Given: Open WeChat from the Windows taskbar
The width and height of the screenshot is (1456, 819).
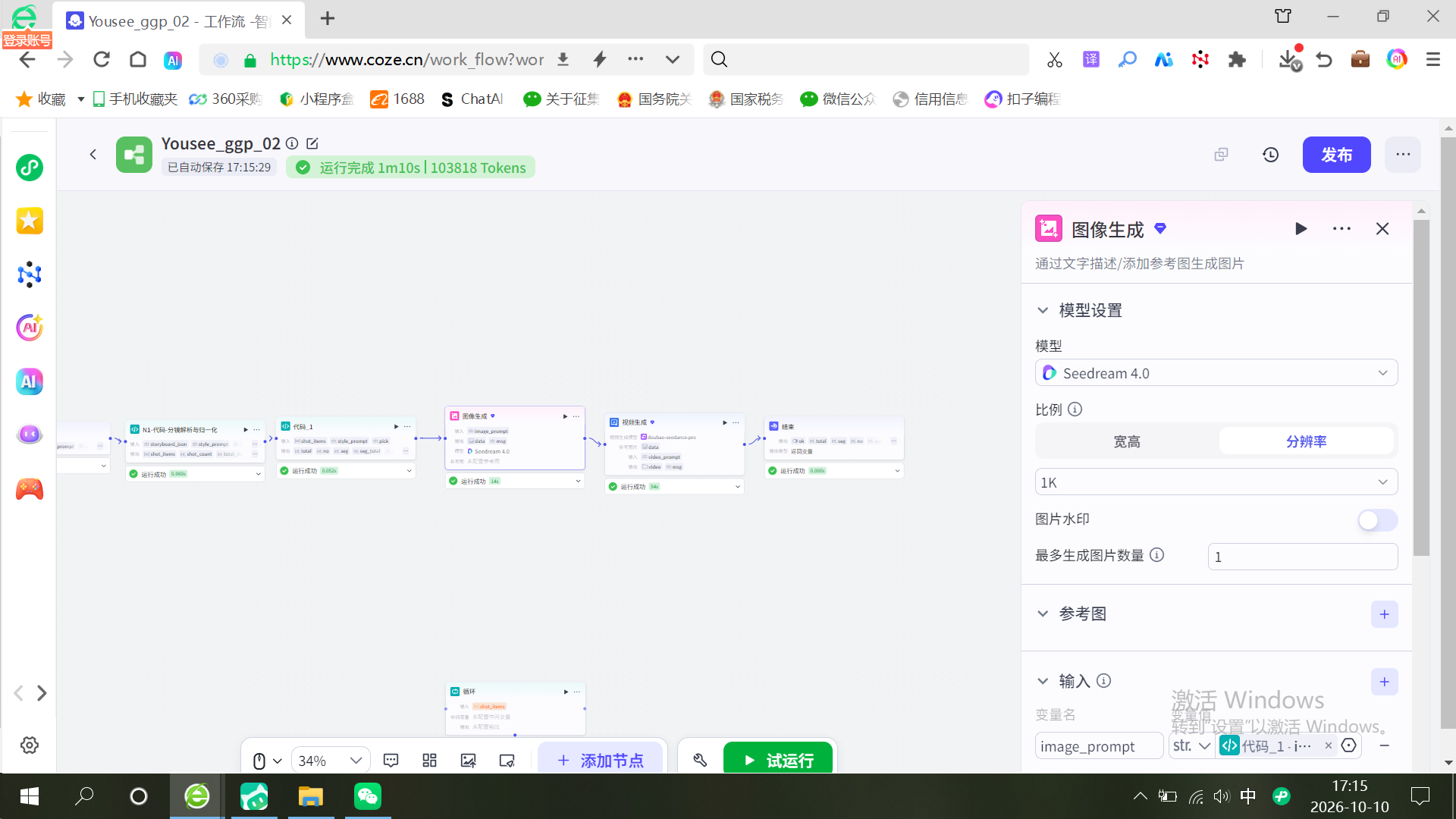Looking at the screenshot, I should [368, 796].
